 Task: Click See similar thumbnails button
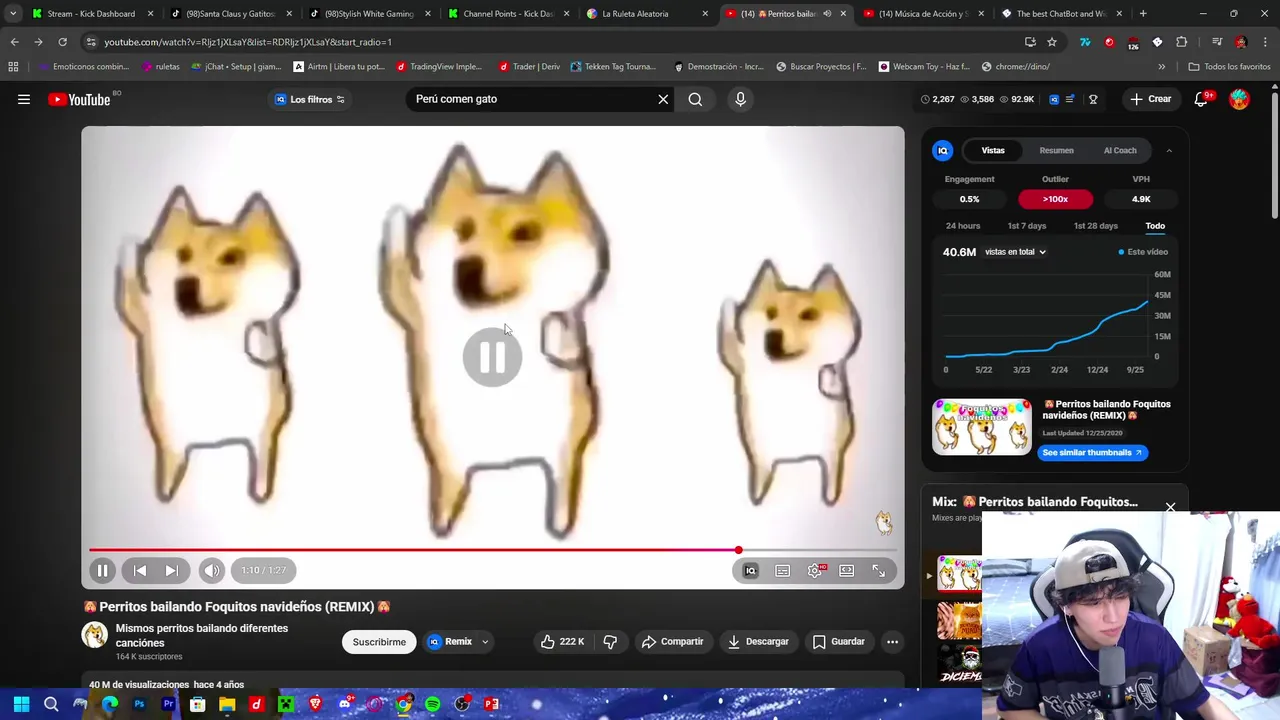coord(1092,452)
